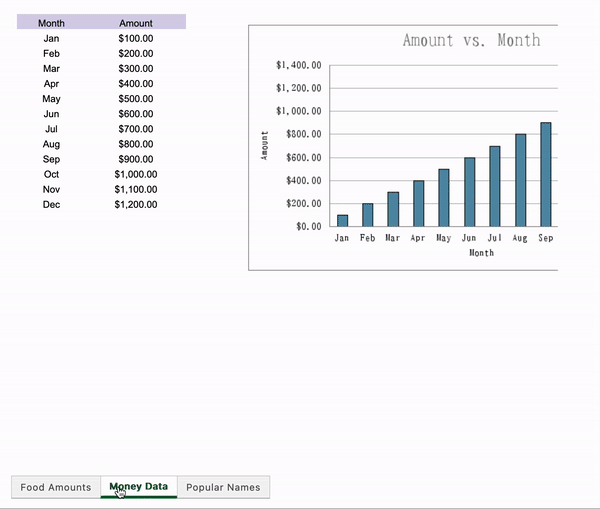Click the Month column header
Image resolution: width=600 pixels, height=509 pixels.
51,23
